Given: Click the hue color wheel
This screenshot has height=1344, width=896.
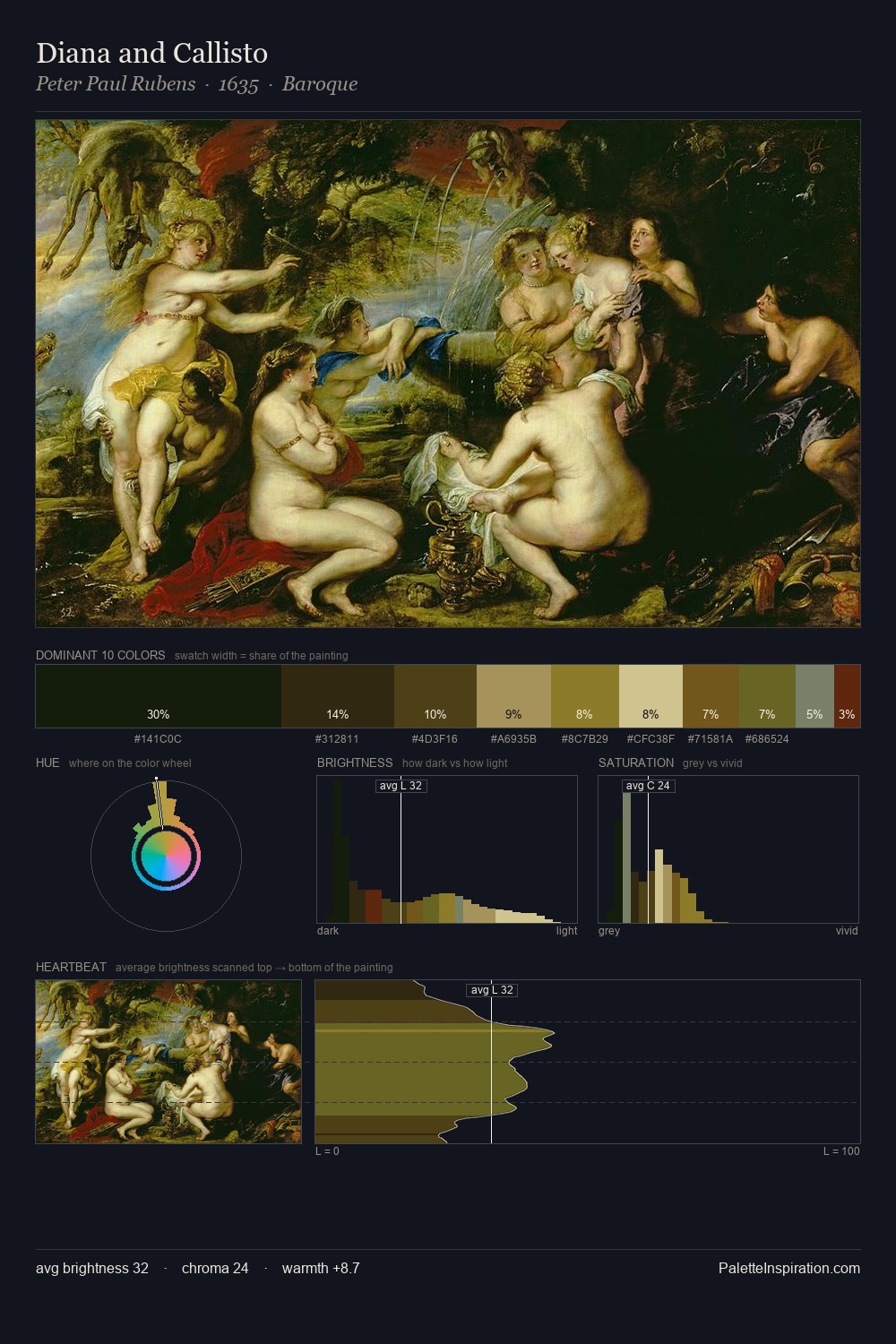Looking at the screenshot, I should click(166, 857).
